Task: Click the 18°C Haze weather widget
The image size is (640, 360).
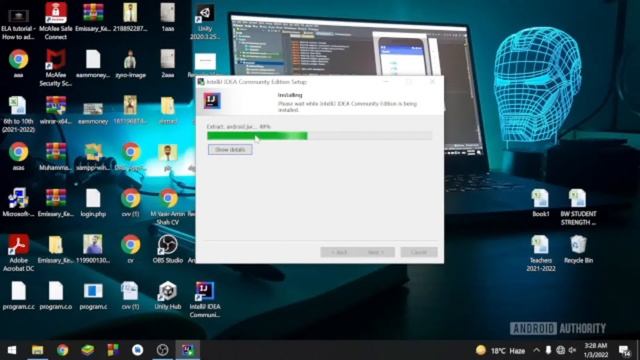Action: pyautogui.click(x=501, y=350)
